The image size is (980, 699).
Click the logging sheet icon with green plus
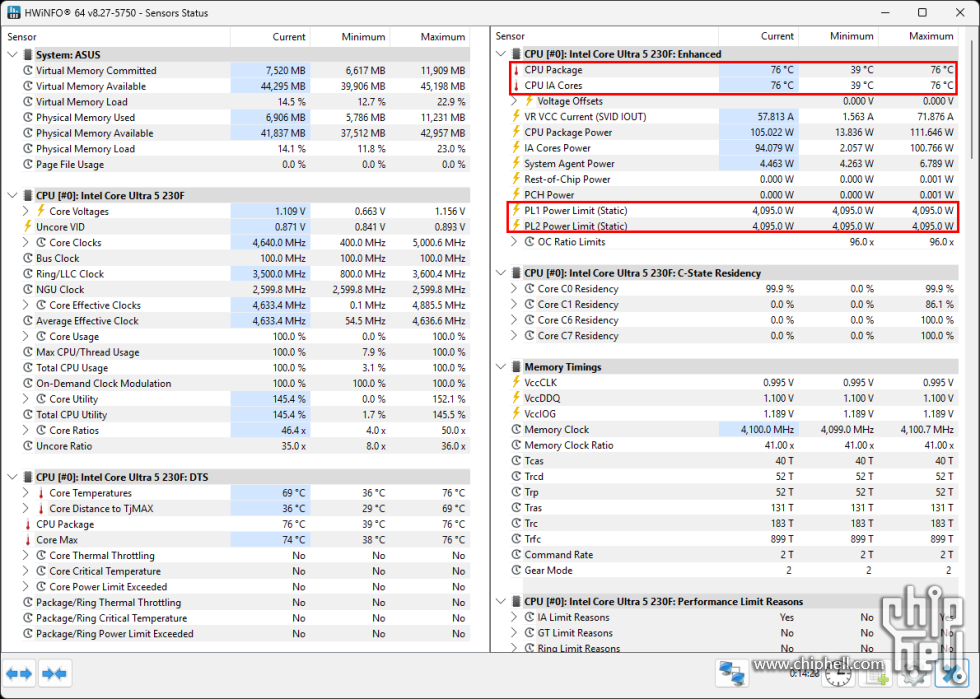coord(876,675)
